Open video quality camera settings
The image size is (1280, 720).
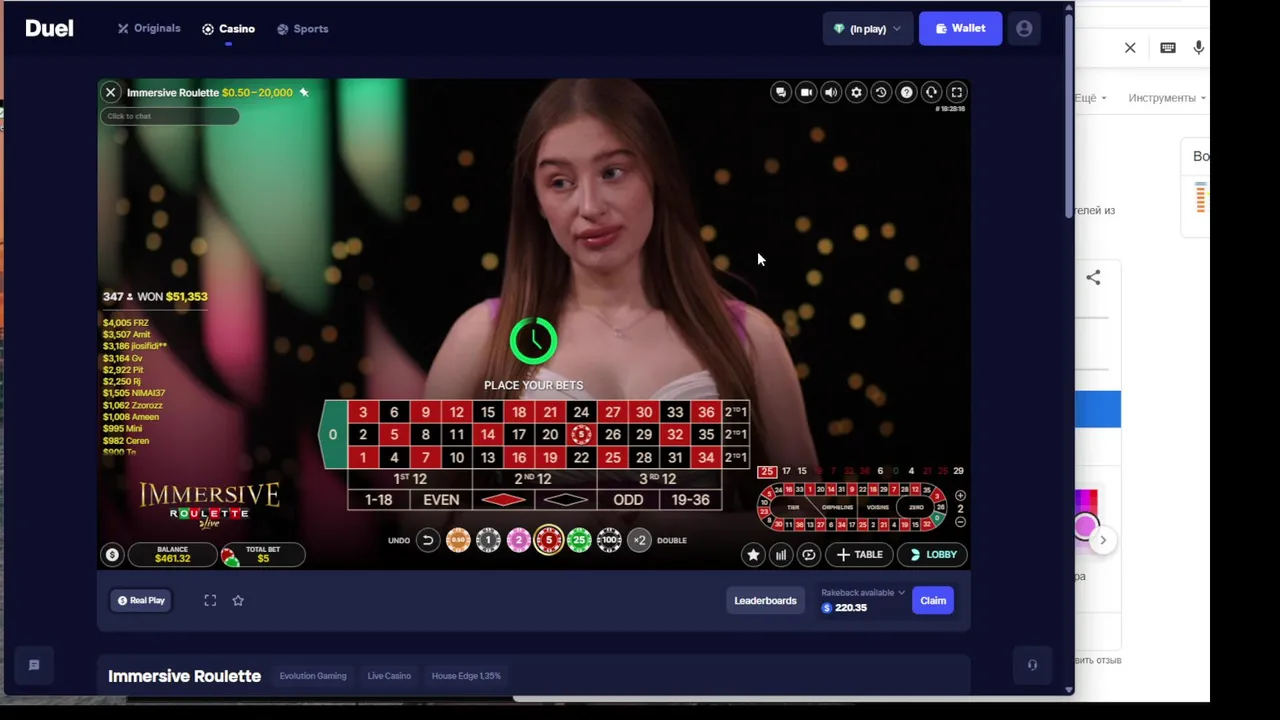(806, 92)
